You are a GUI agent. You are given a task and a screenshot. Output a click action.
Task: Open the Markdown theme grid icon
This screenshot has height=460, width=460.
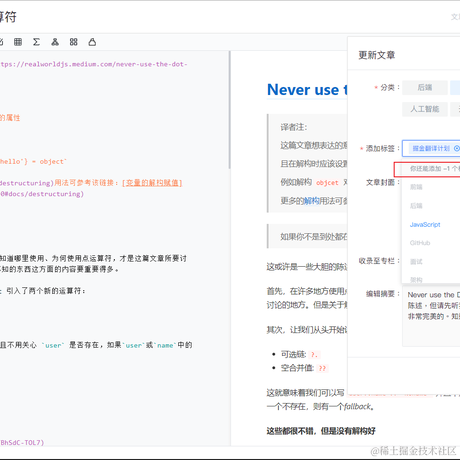pos(74,42)
